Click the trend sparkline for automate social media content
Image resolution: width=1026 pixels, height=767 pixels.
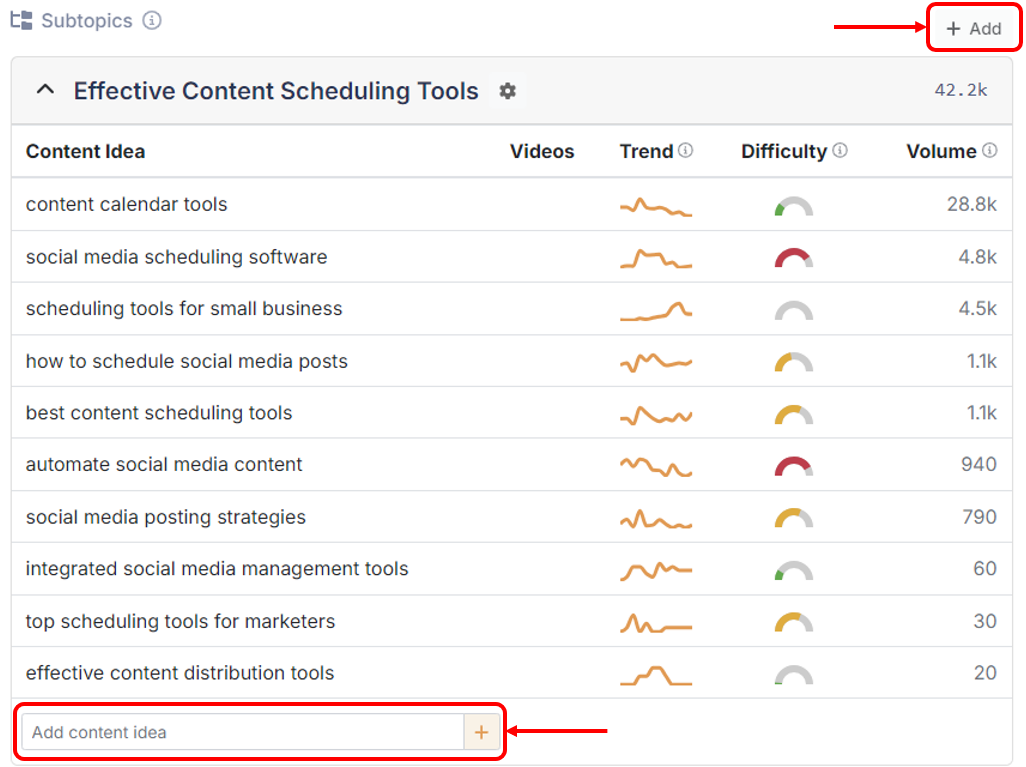(x=655, y=464)
